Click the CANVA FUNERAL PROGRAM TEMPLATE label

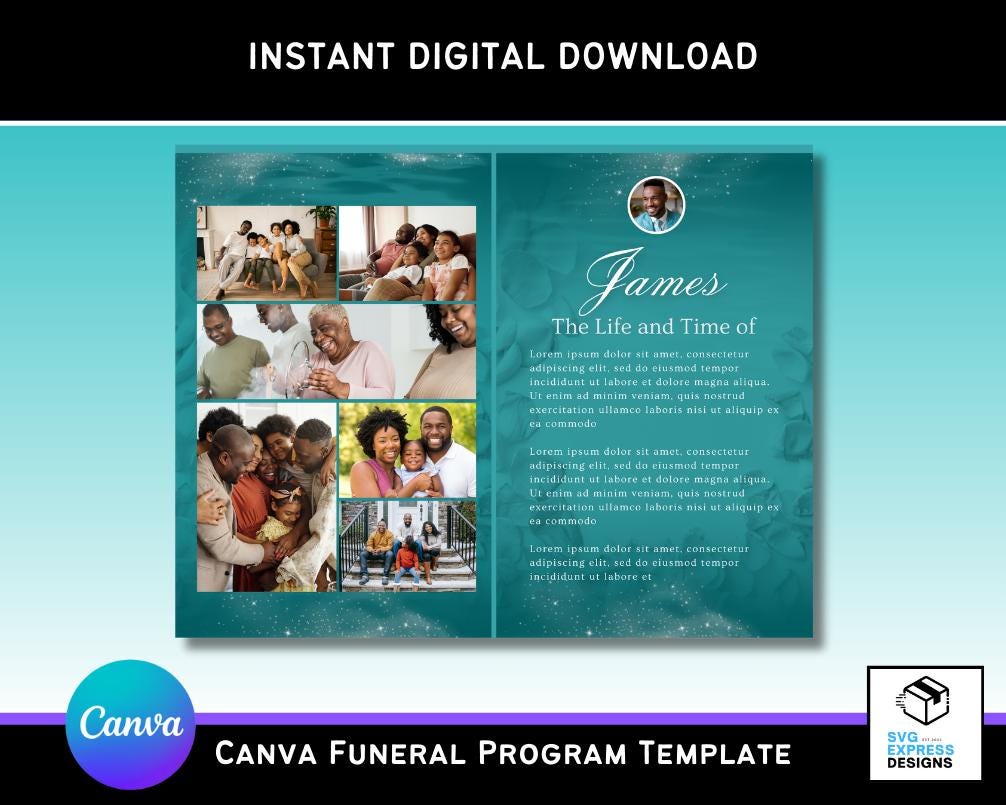click(503, 757)
